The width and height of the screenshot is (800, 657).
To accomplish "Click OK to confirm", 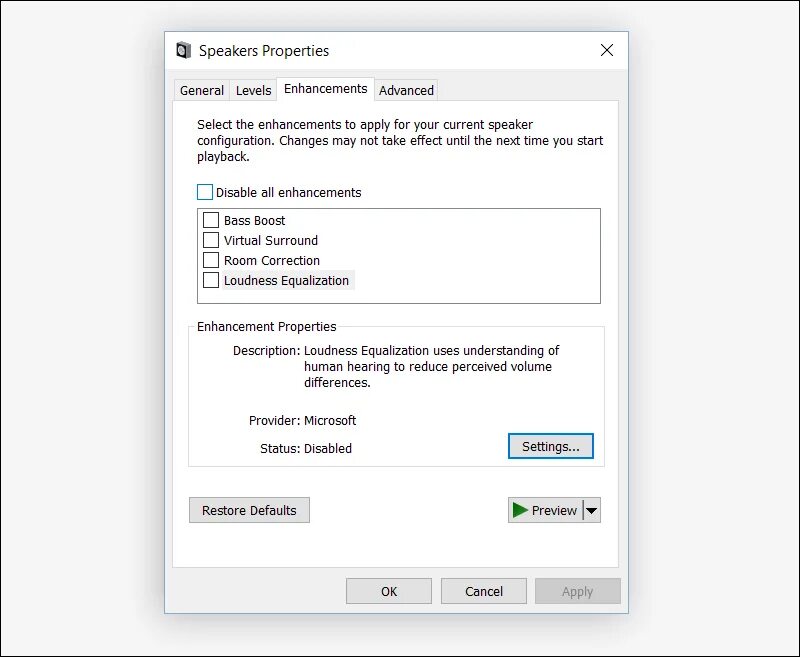I will click(x=389, y=591).
